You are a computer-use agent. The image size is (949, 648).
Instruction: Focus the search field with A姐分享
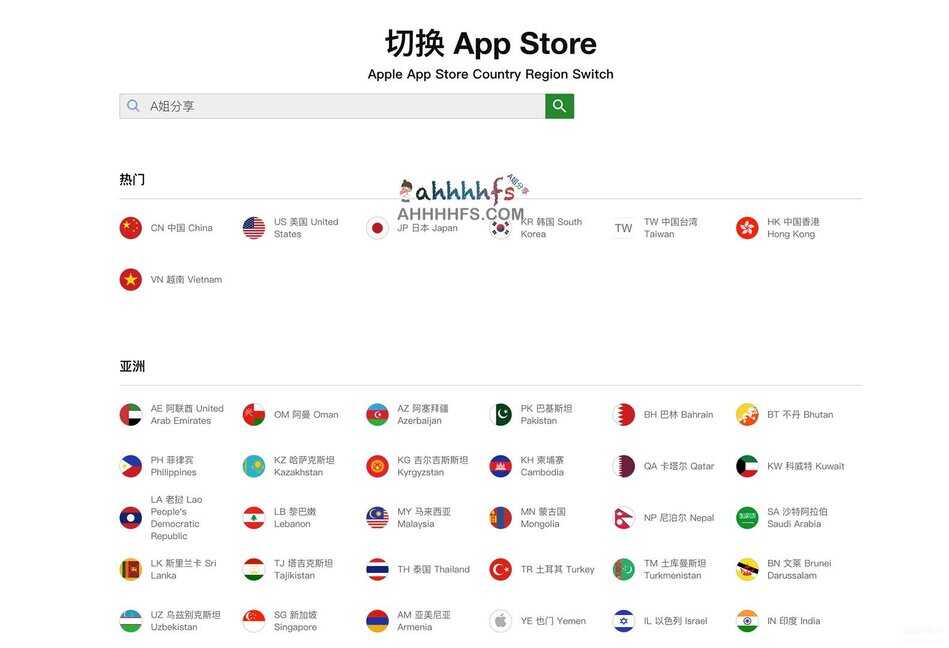332,106
